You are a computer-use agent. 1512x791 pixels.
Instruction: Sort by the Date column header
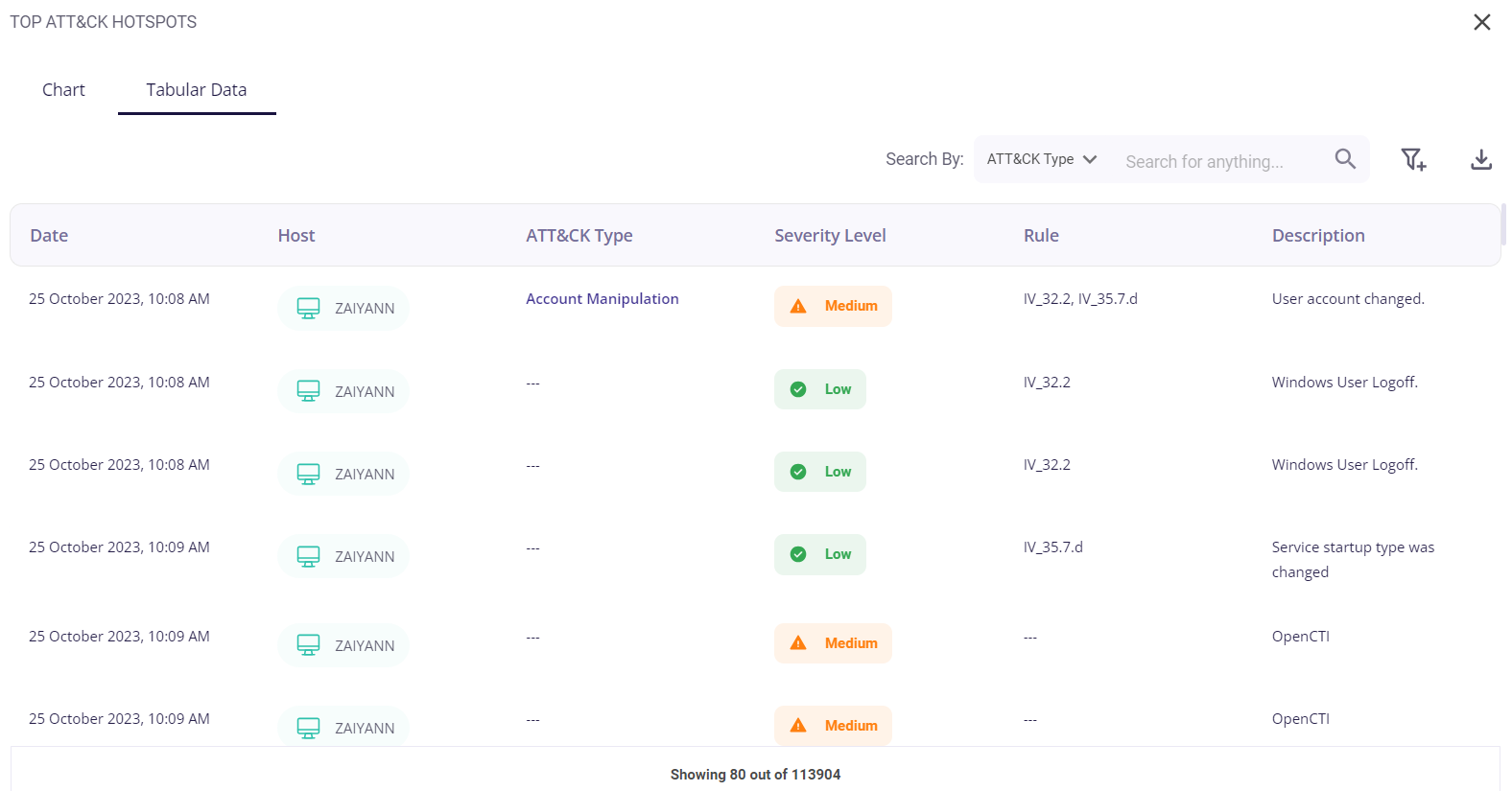point(49,236)
